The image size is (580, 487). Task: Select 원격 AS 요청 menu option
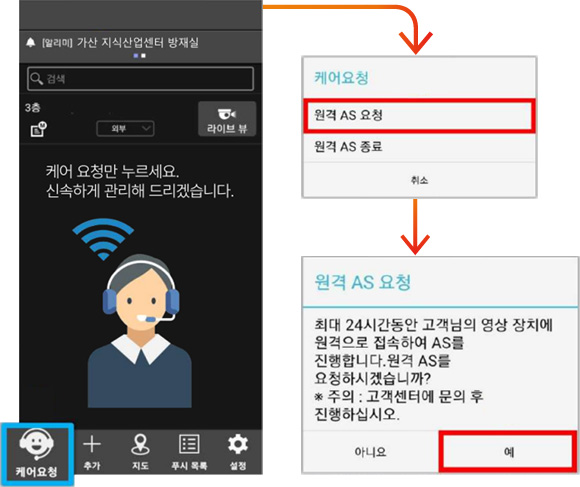coord(419,115)
